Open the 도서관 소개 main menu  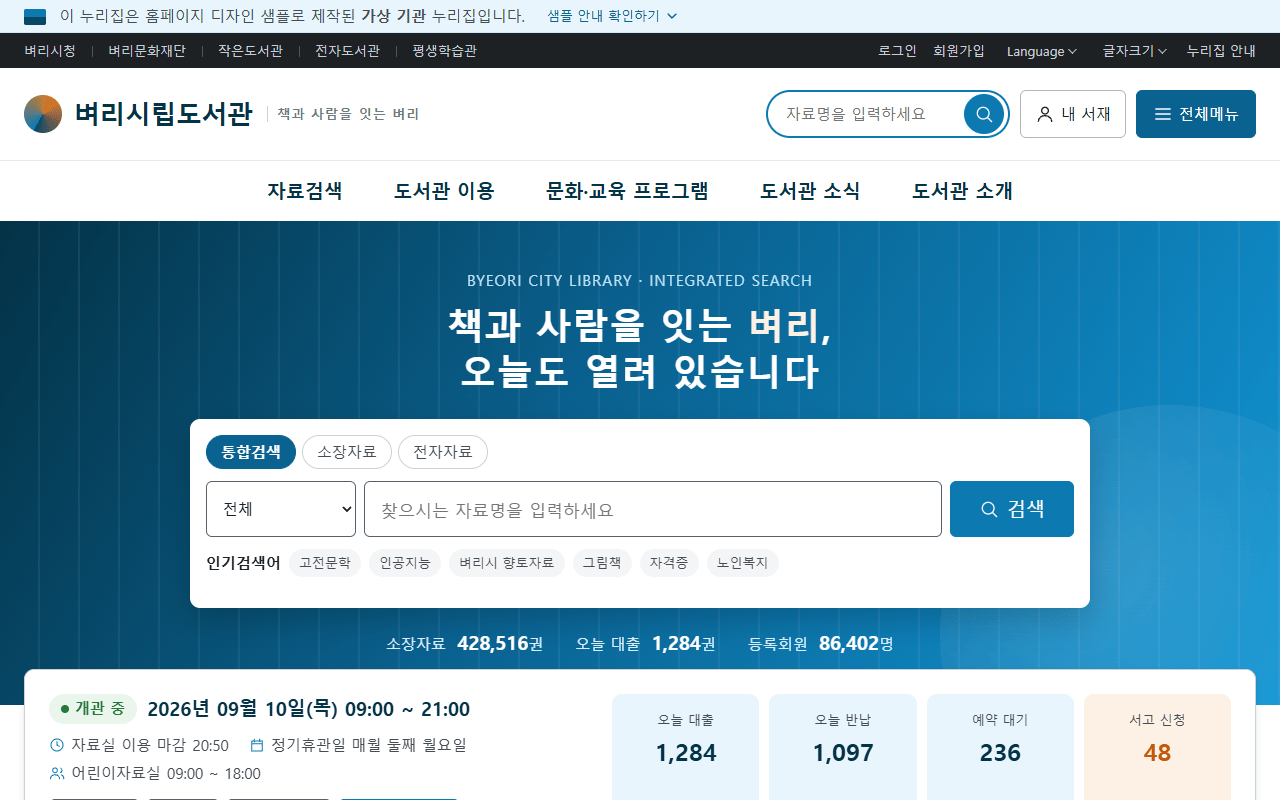962,191
